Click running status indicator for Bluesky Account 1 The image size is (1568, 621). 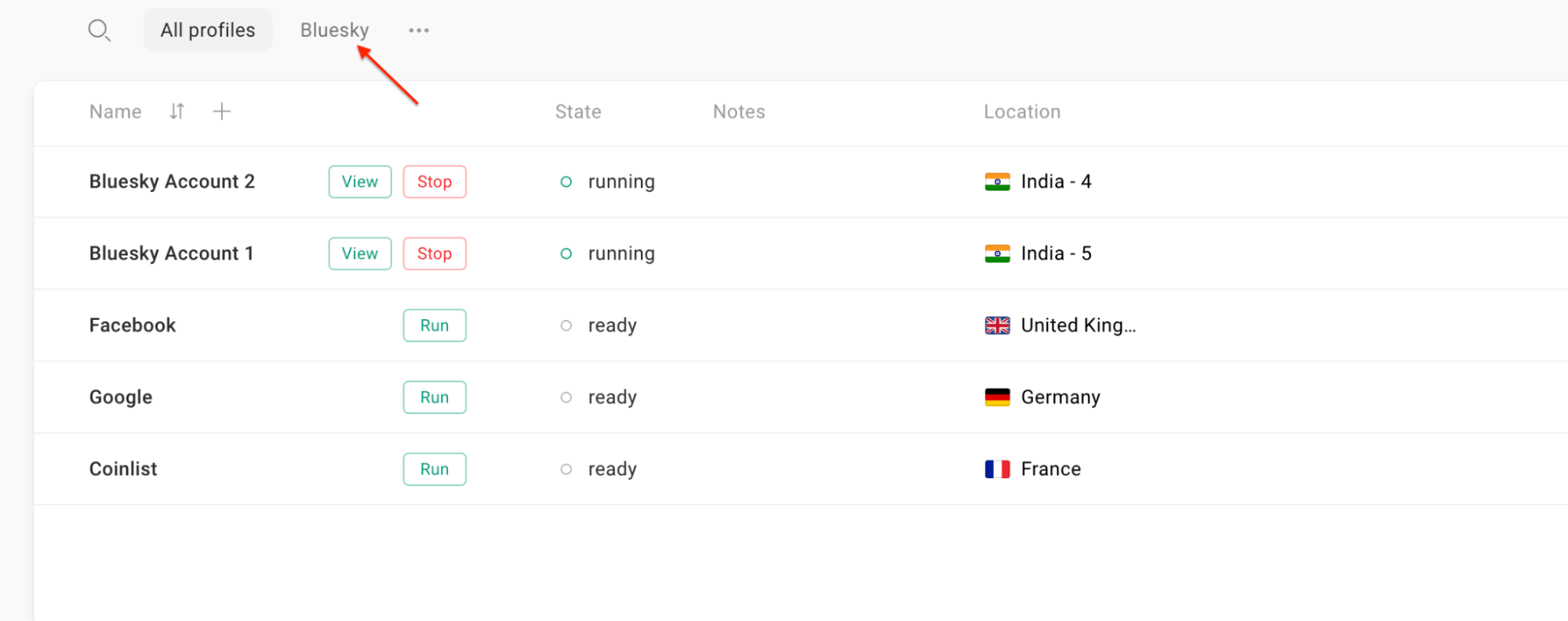pyautogui.click(x=566, y=254)
